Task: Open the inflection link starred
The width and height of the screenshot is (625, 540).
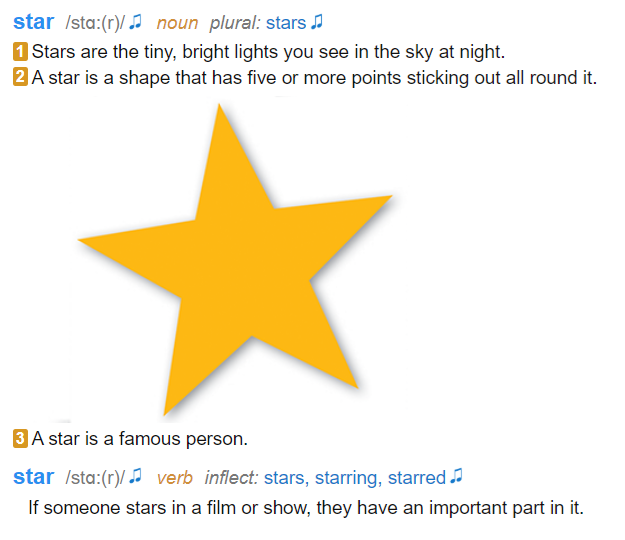Action: pos(417,478)
